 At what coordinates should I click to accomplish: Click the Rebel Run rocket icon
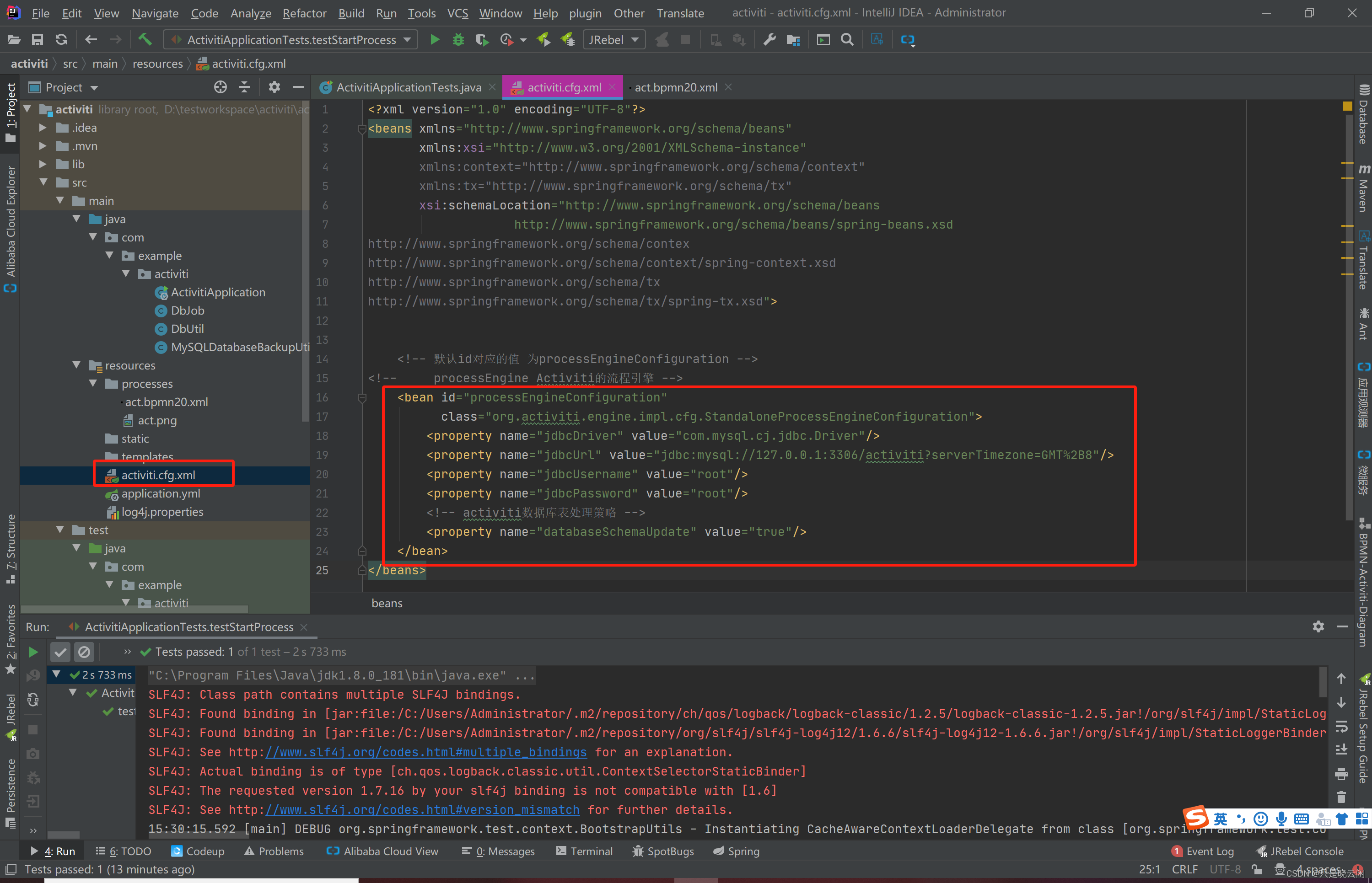point(543,40)
